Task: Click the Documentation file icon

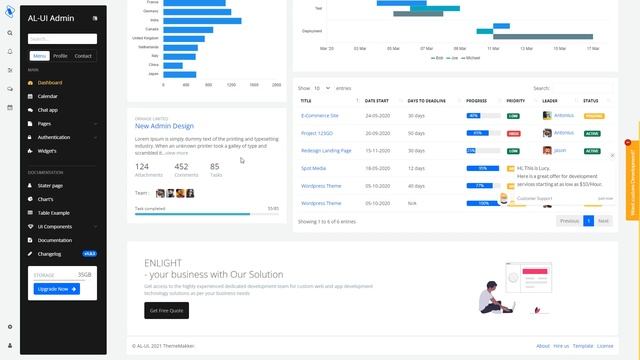Action: pos(30,240)
